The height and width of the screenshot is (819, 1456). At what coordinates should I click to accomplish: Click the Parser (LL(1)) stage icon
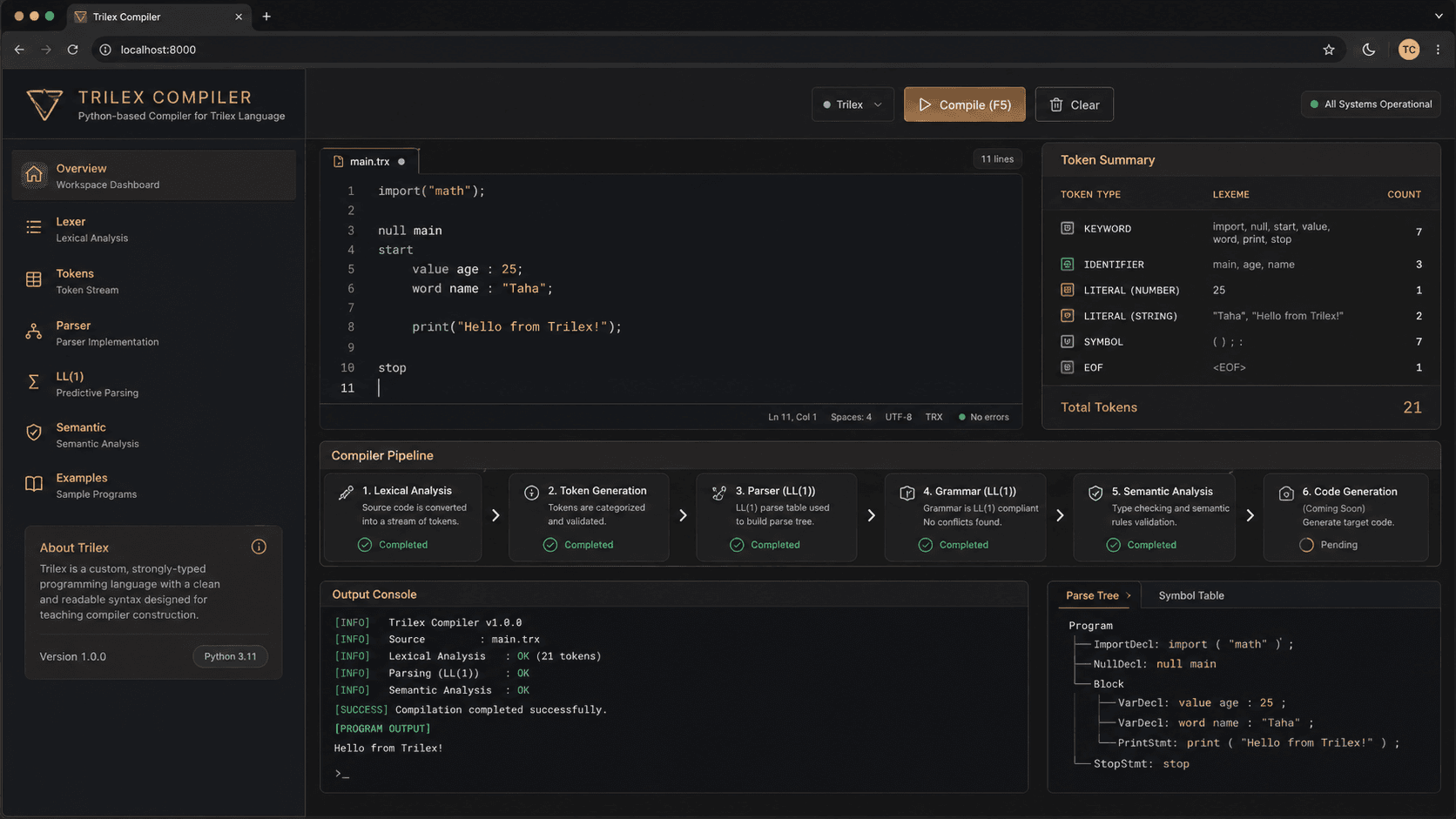tap(719, 493)
